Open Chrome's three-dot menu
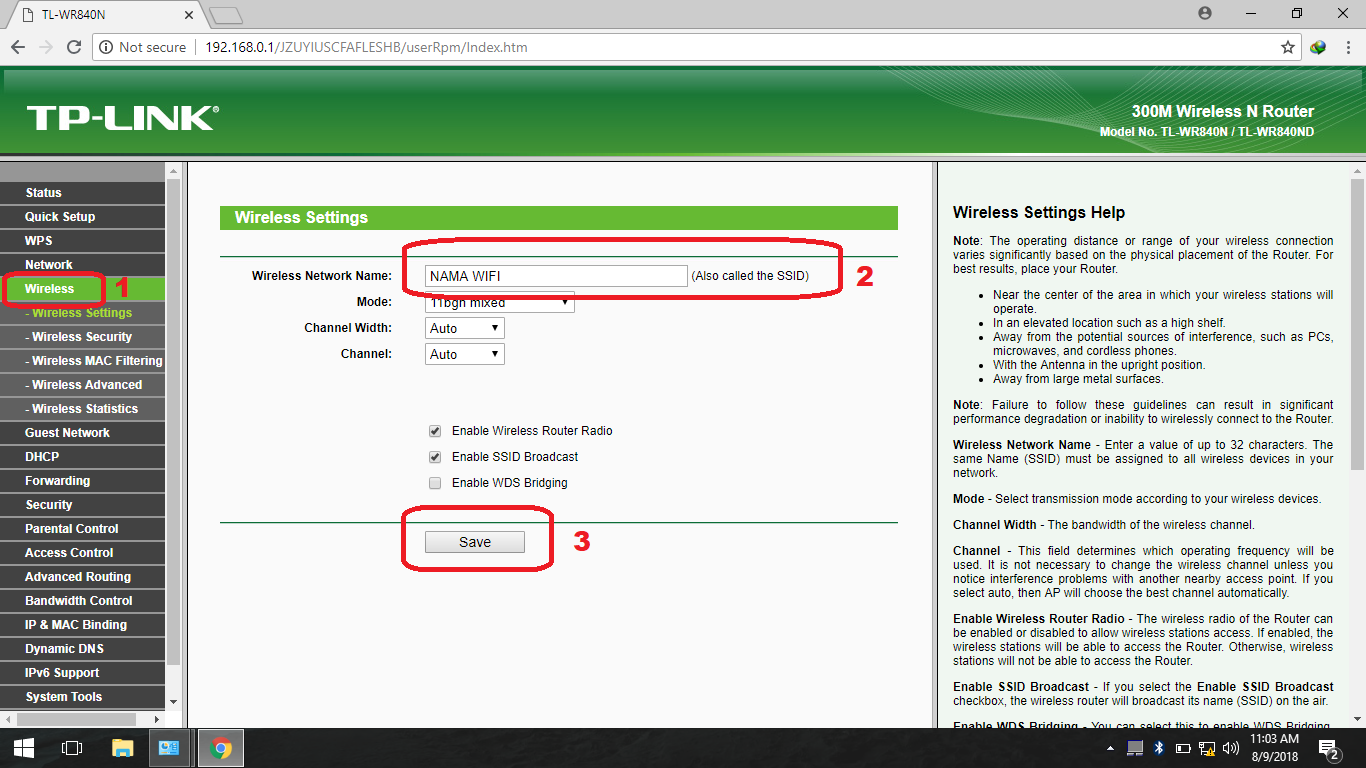Screen dimensions: 1366x768 1347,47
